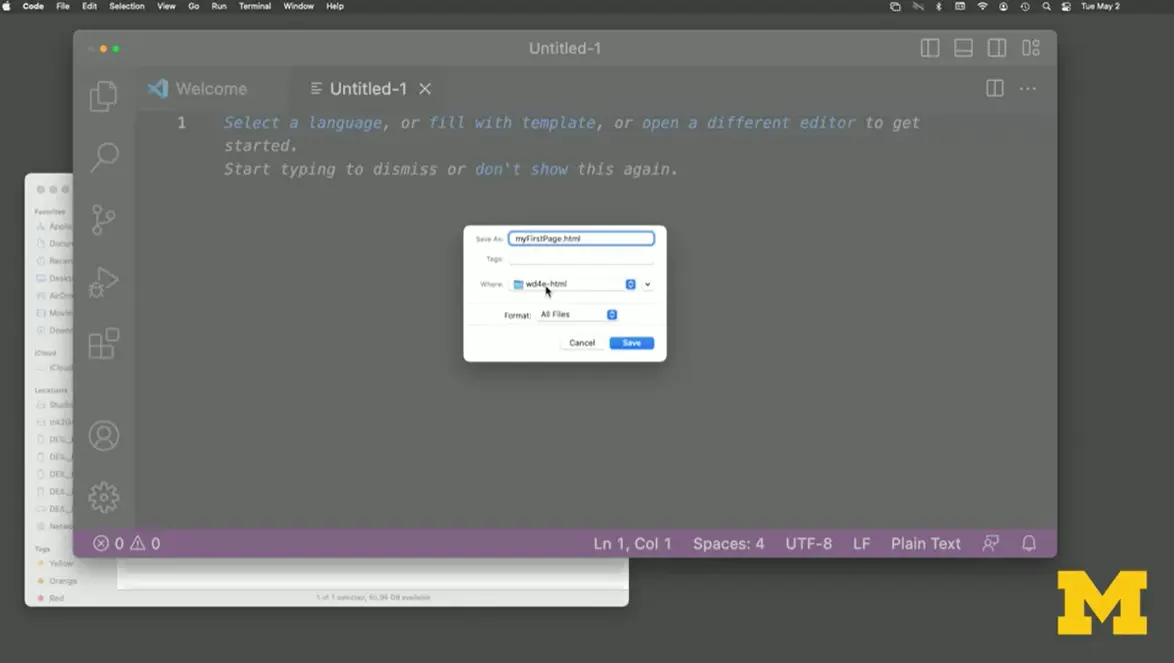Expand the save dialog with the chevron
Image resolution: width=1174 pixels, height=663 pixels.
[x=646, y=284]
